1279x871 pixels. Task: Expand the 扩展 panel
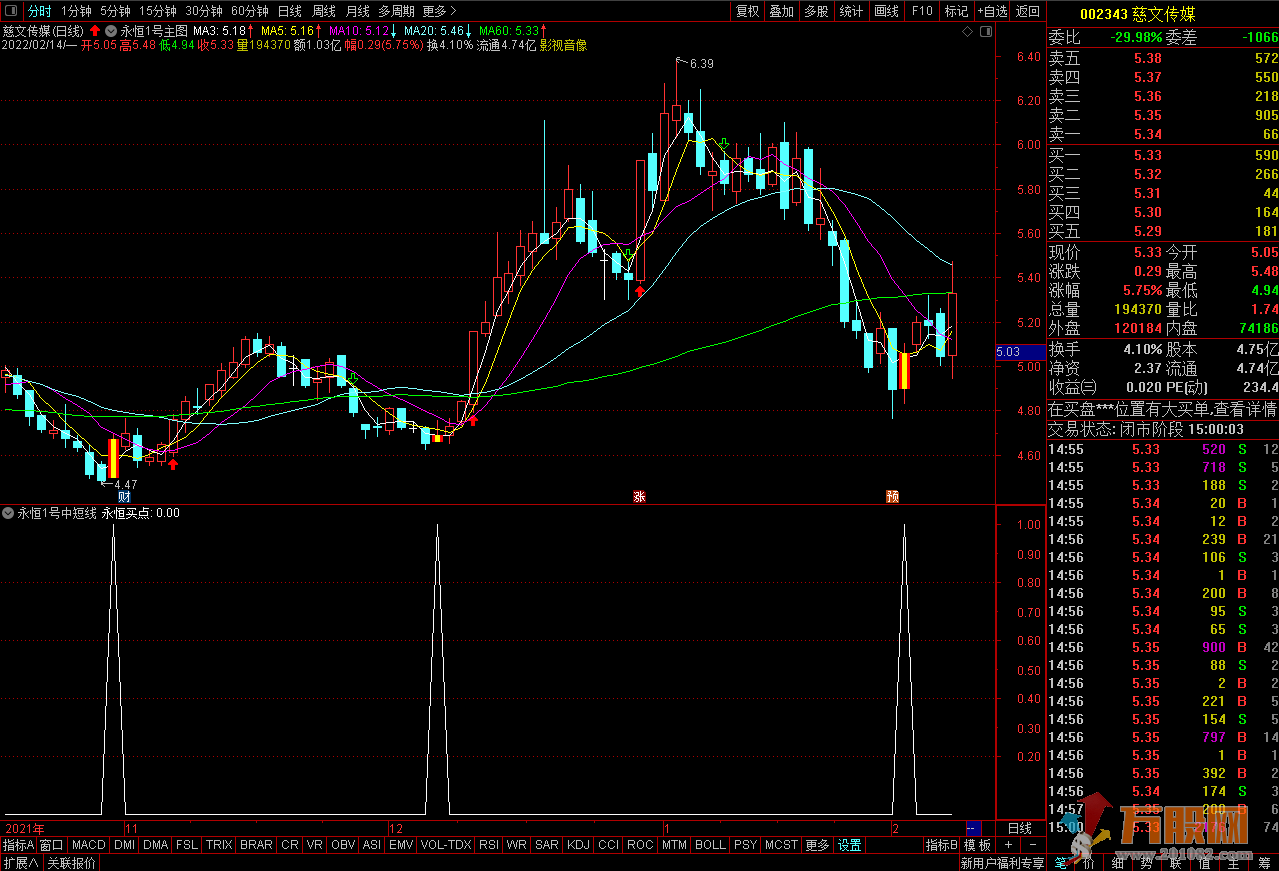(20, 863)
